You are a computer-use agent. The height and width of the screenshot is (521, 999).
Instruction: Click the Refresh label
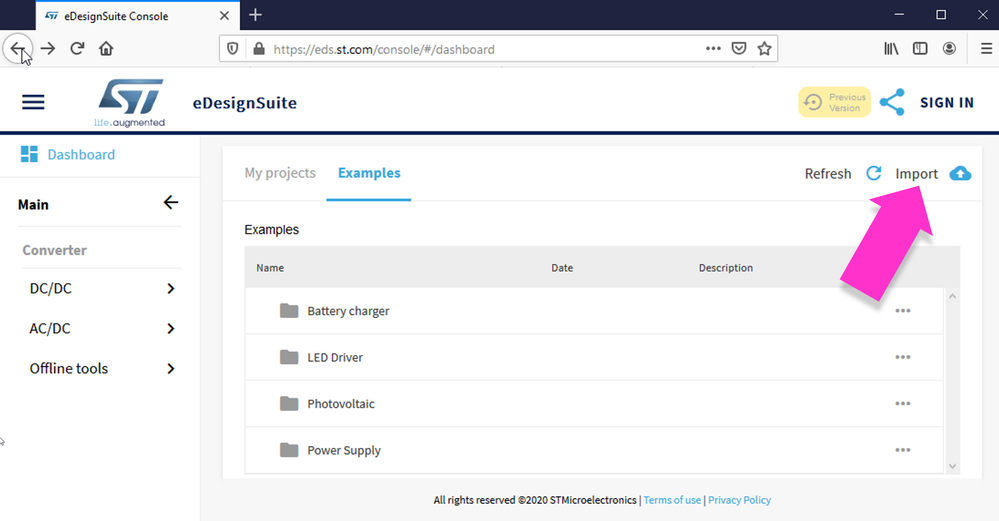[828, 174]
